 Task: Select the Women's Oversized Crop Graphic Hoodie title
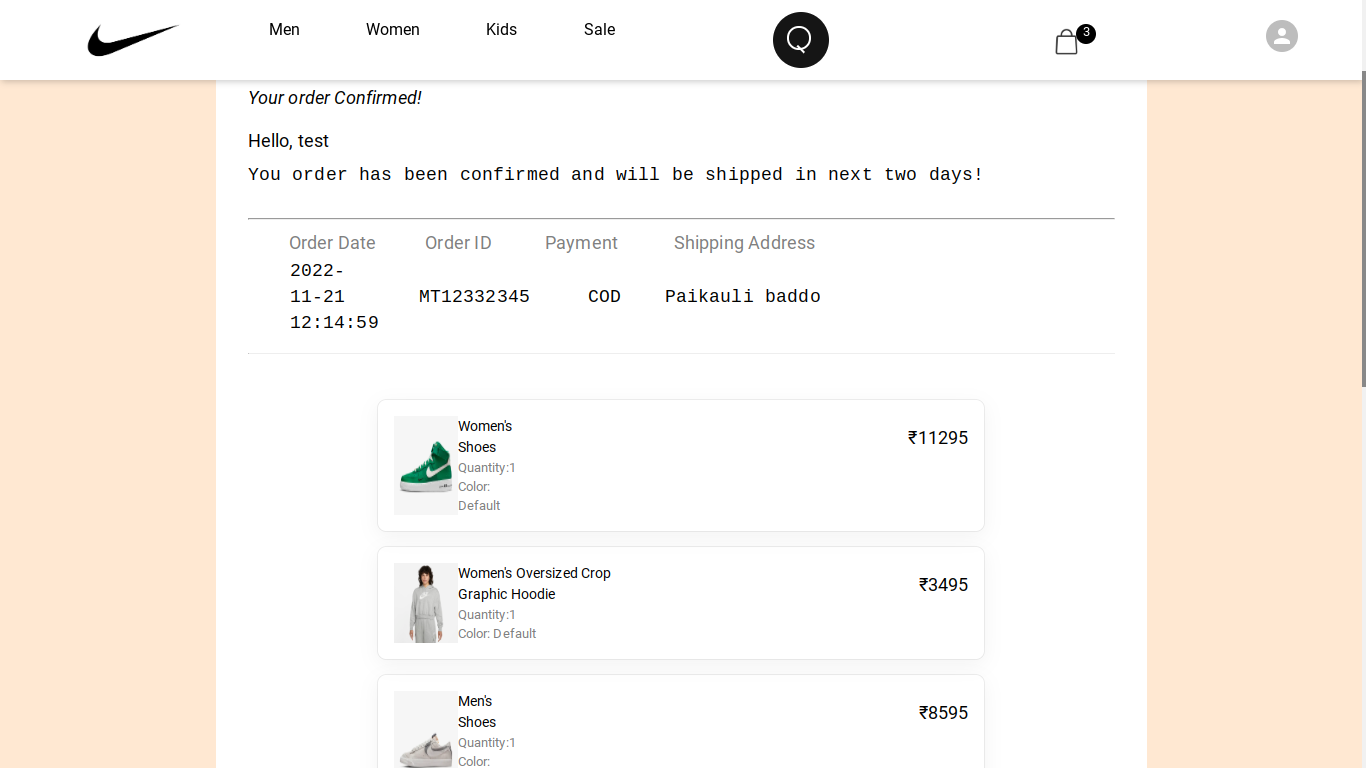[x=534, y=583]
